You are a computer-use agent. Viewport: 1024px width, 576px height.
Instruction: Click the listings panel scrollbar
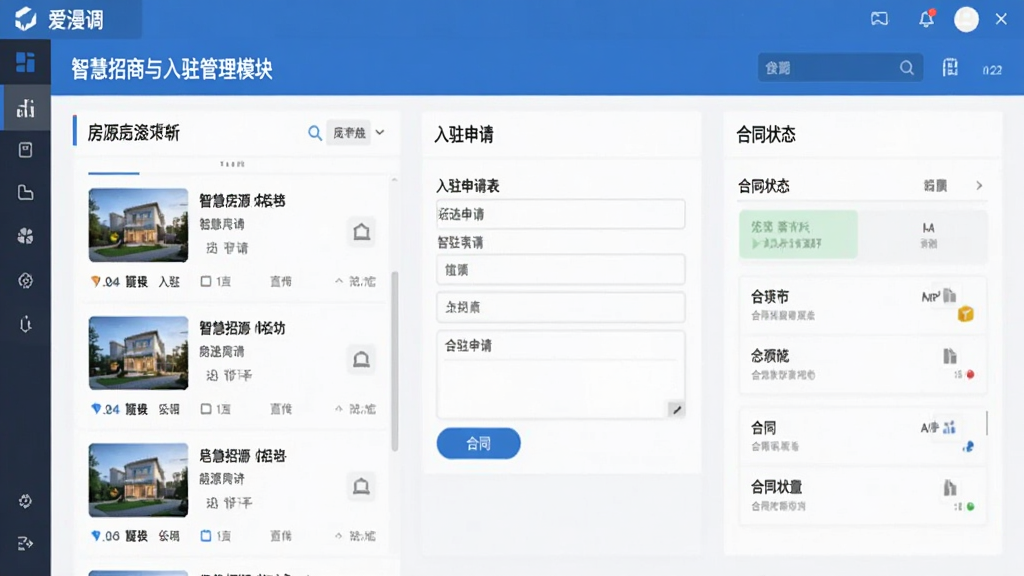coord(394,360)
